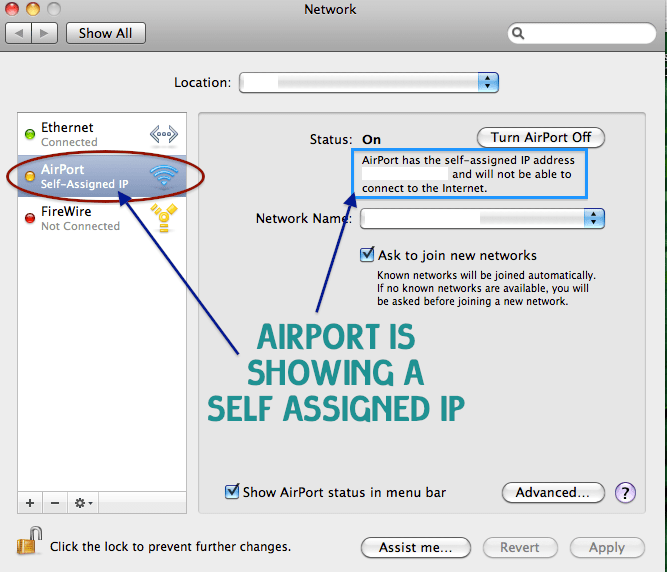
Task: Click the yellow AirPort status indicator
Action: (30, 176)
